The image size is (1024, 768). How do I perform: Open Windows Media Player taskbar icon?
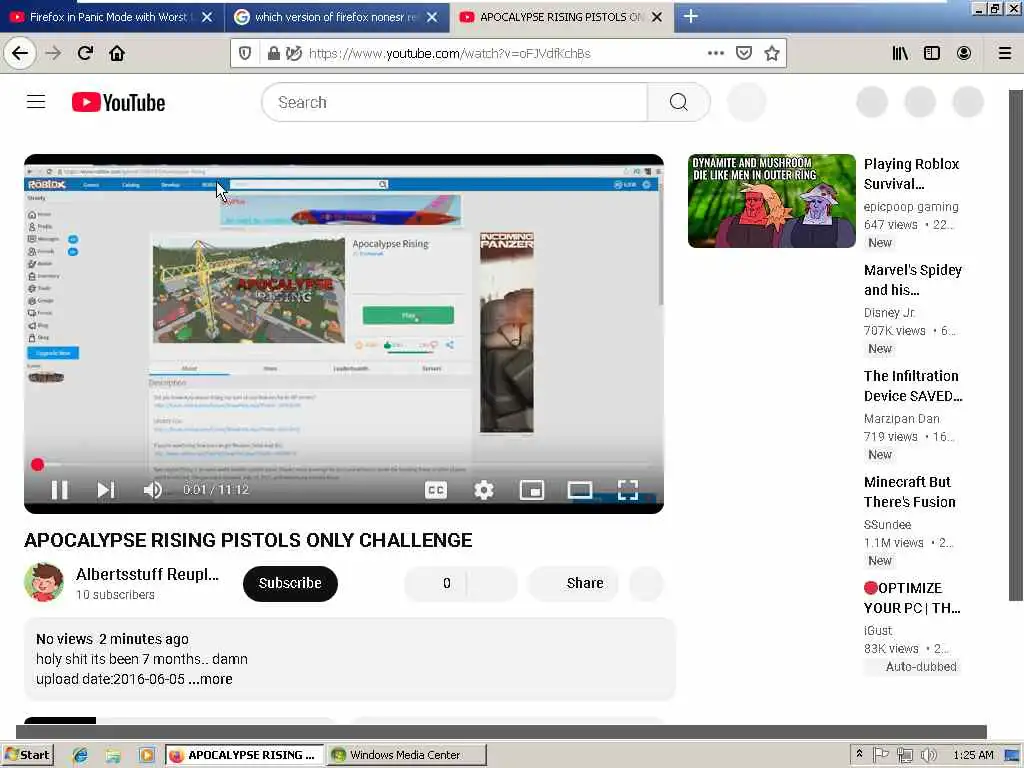coord(147,755)
